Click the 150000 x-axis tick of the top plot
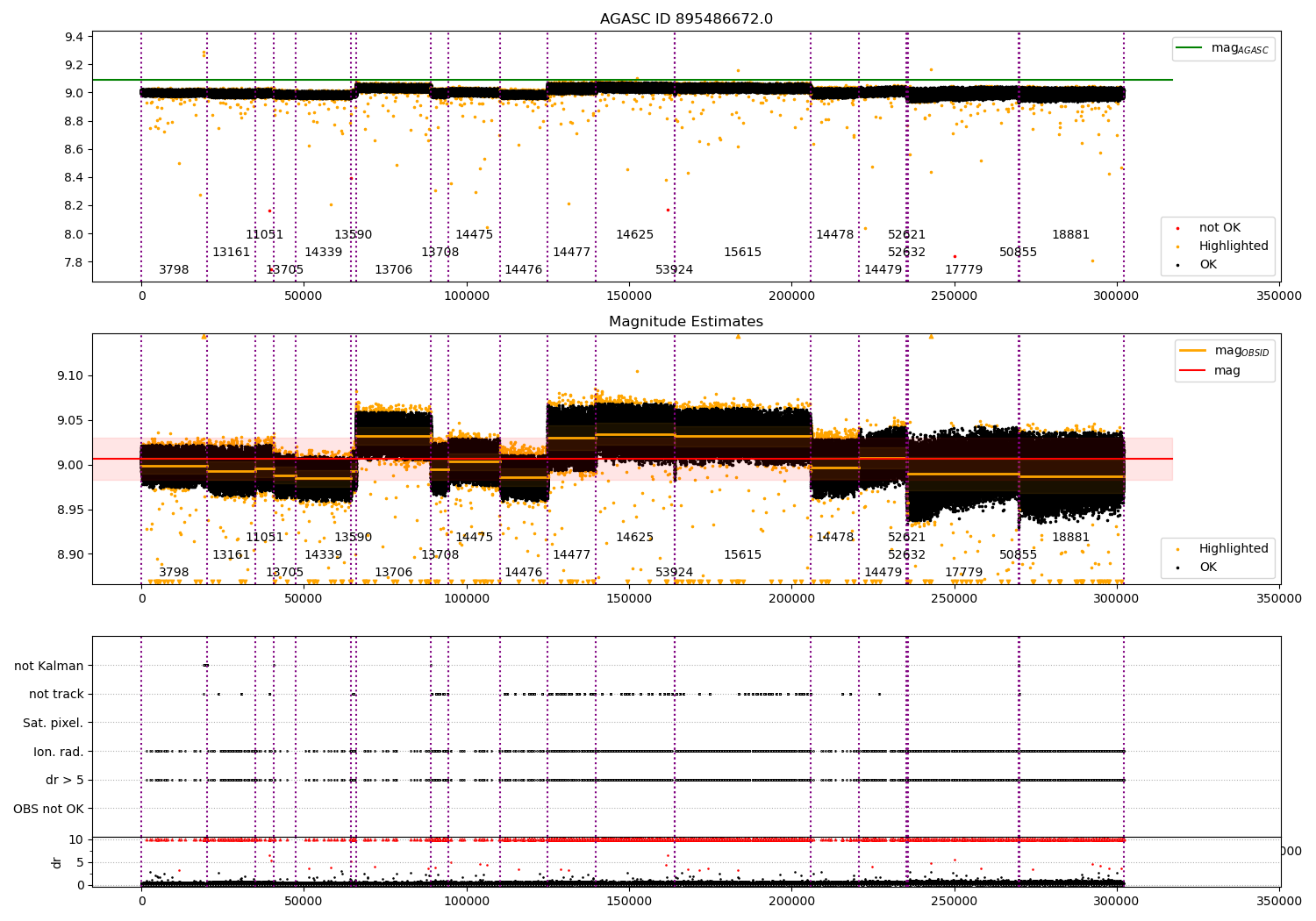Viewport: 1316px width, 921px height. [629, 296]
